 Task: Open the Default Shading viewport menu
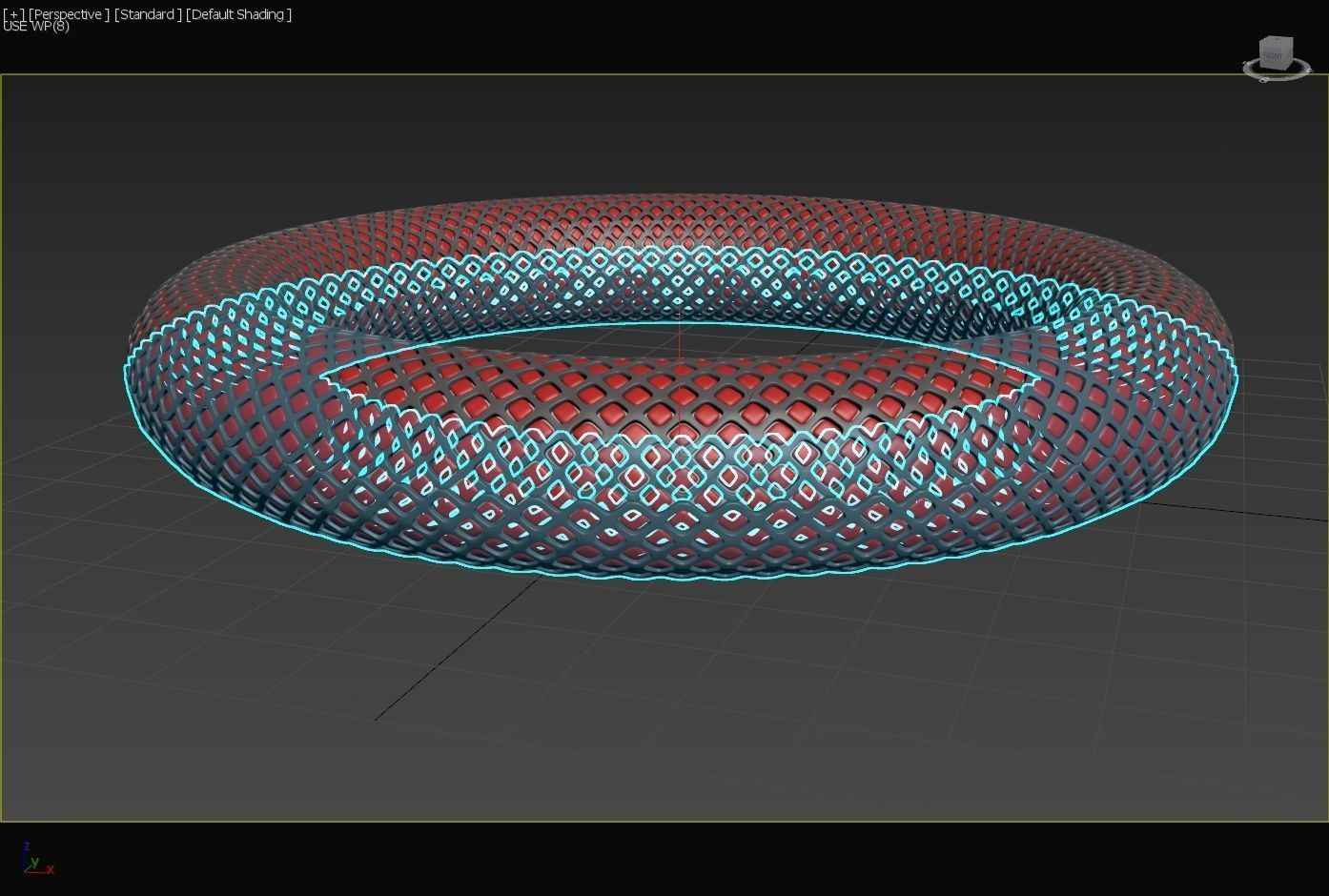click(239, 13)
